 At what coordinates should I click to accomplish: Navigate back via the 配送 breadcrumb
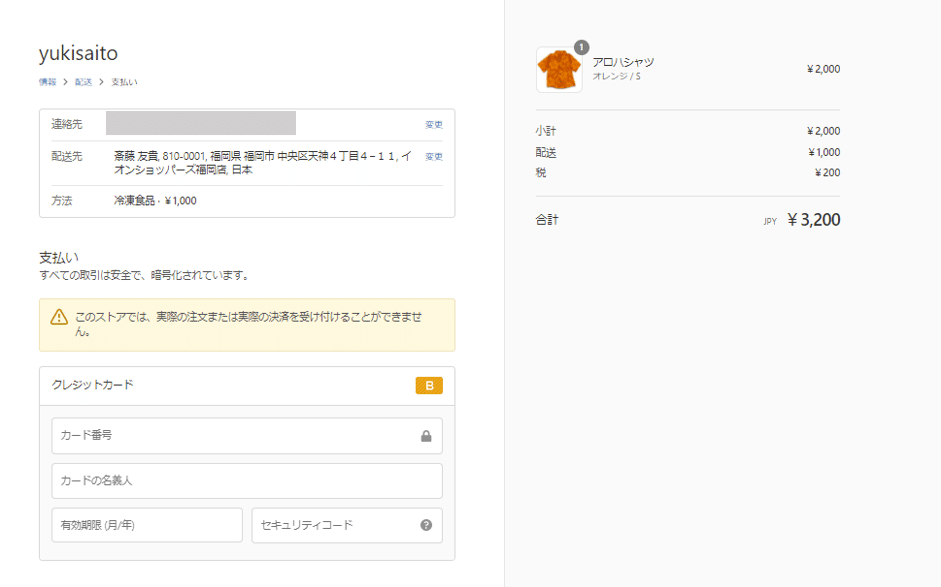pos(84,81)
